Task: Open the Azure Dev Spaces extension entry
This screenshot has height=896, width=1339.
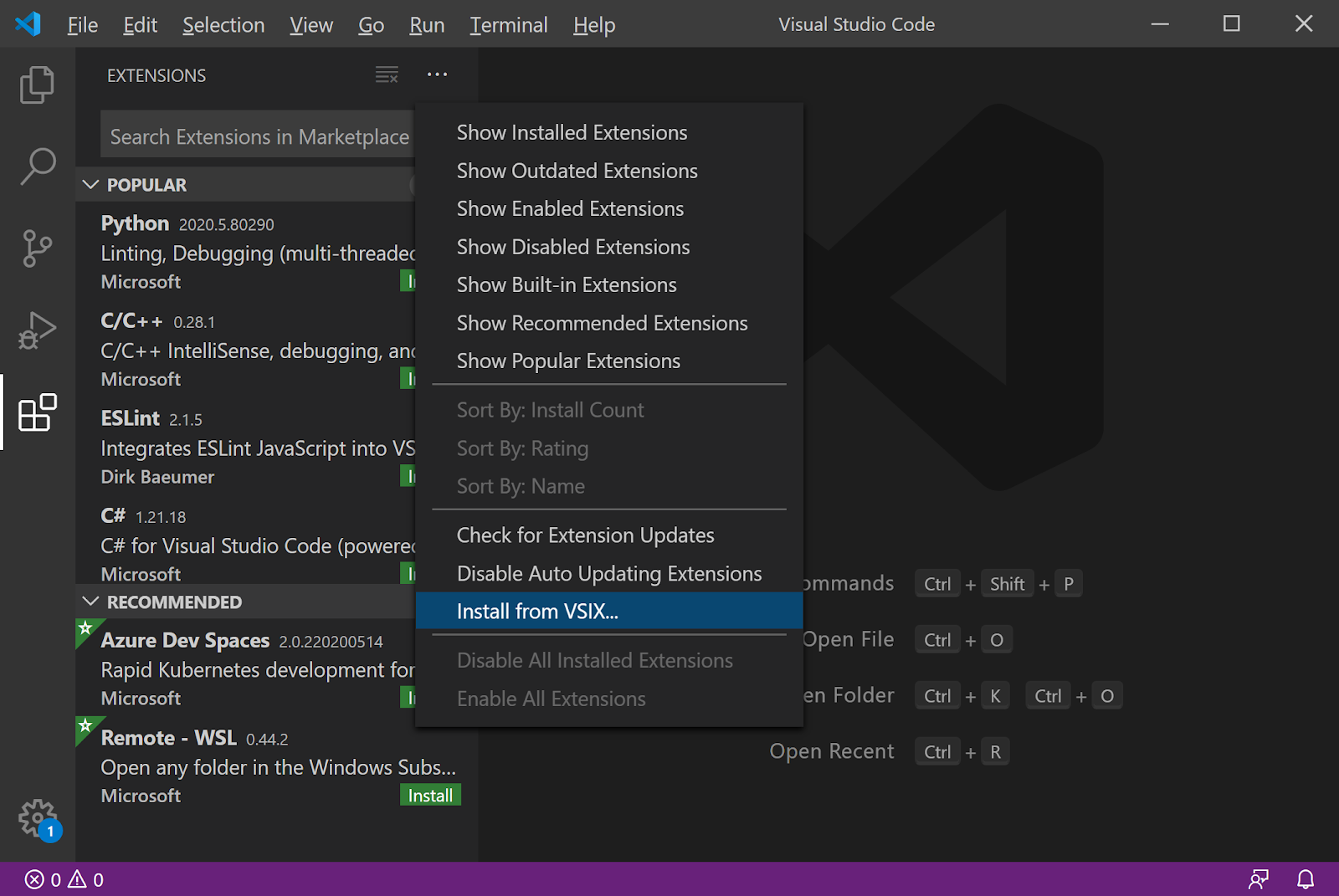Action: (x=246, y=668)
